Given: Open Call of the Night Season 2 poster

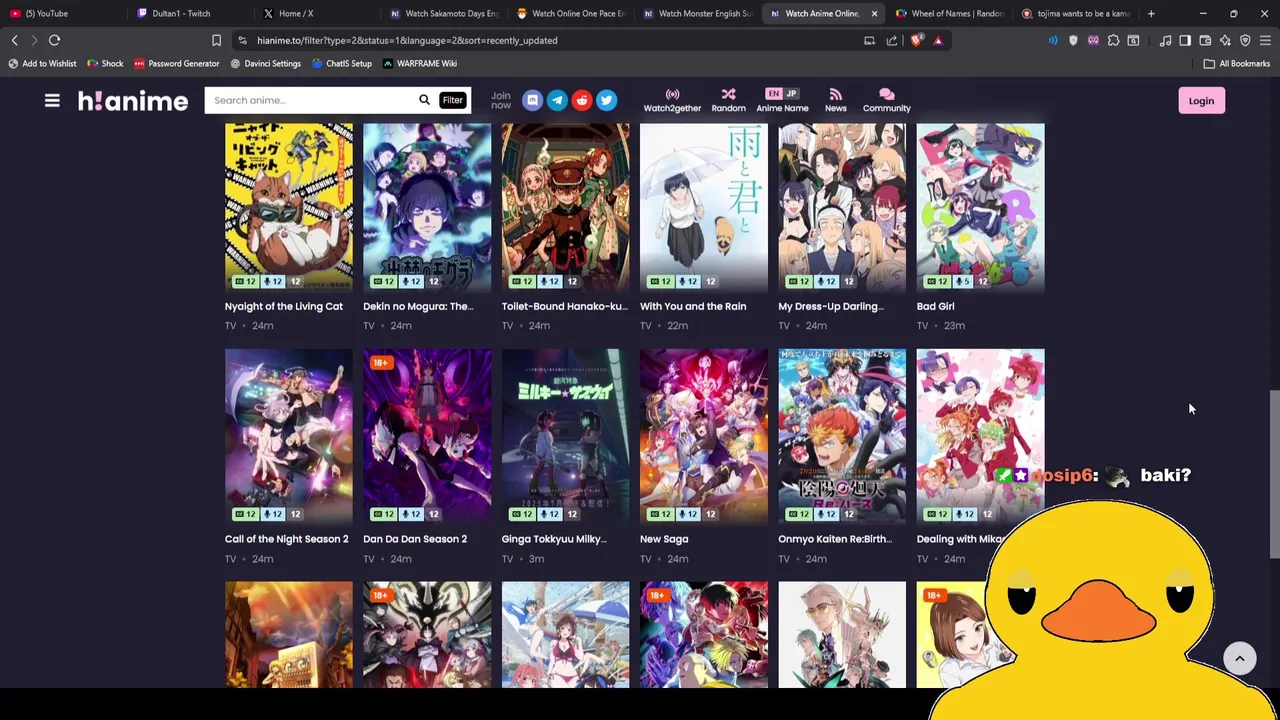Looking at the screenshot, I should point(289,436).
